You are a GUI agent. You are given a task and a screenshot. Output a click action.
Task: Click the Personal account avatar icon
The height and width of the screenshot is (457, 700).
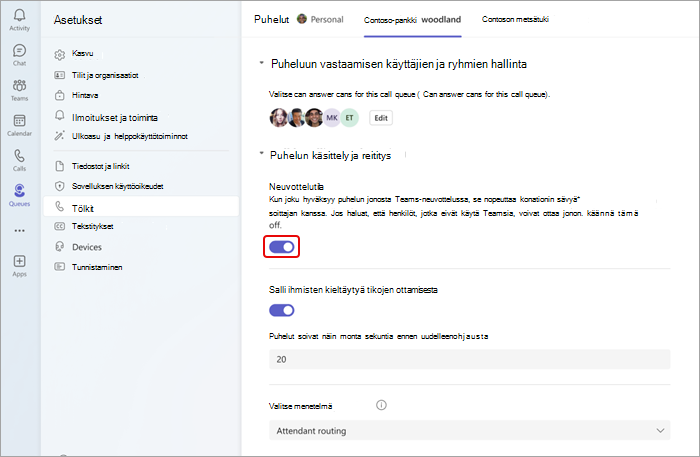click(302, 19)
